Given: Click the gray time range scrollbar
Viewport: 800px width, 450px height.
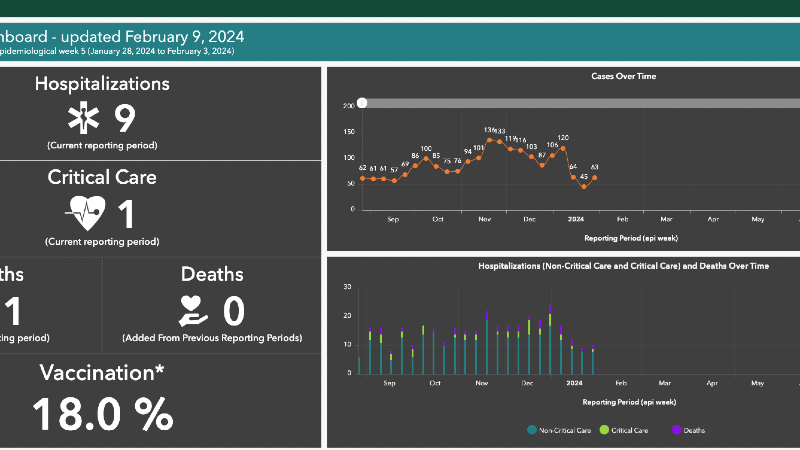Looking at the screenshot, I should 581,103.
